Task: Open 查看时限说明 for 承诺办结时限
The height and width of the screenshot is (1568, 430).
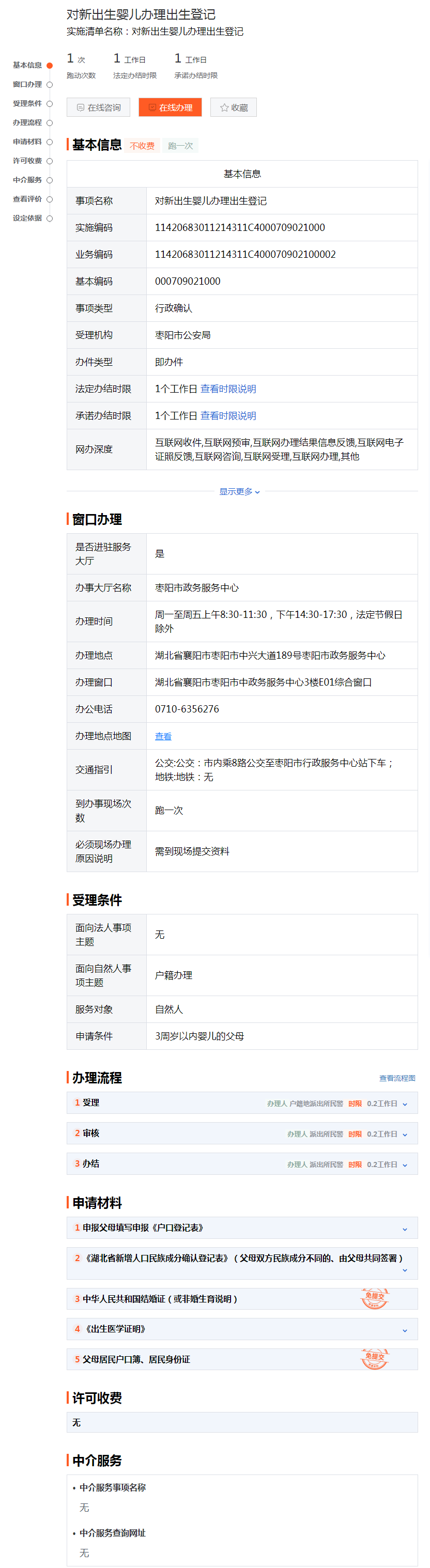Action: (228, 416)
